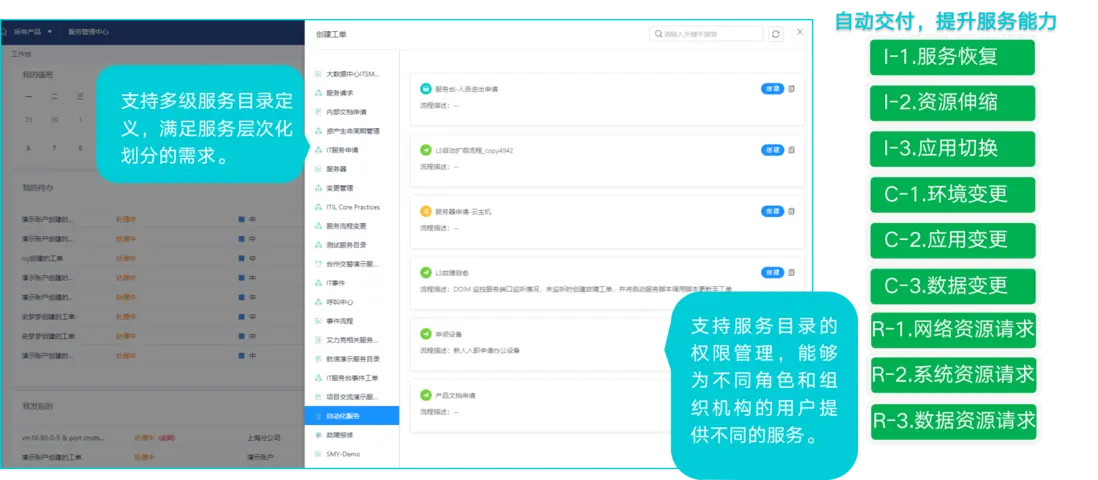This screenshot has width=1098, height=480.
Task: Select the 大数据中心ITSM catalog item
Action: (x=352, y=74)
